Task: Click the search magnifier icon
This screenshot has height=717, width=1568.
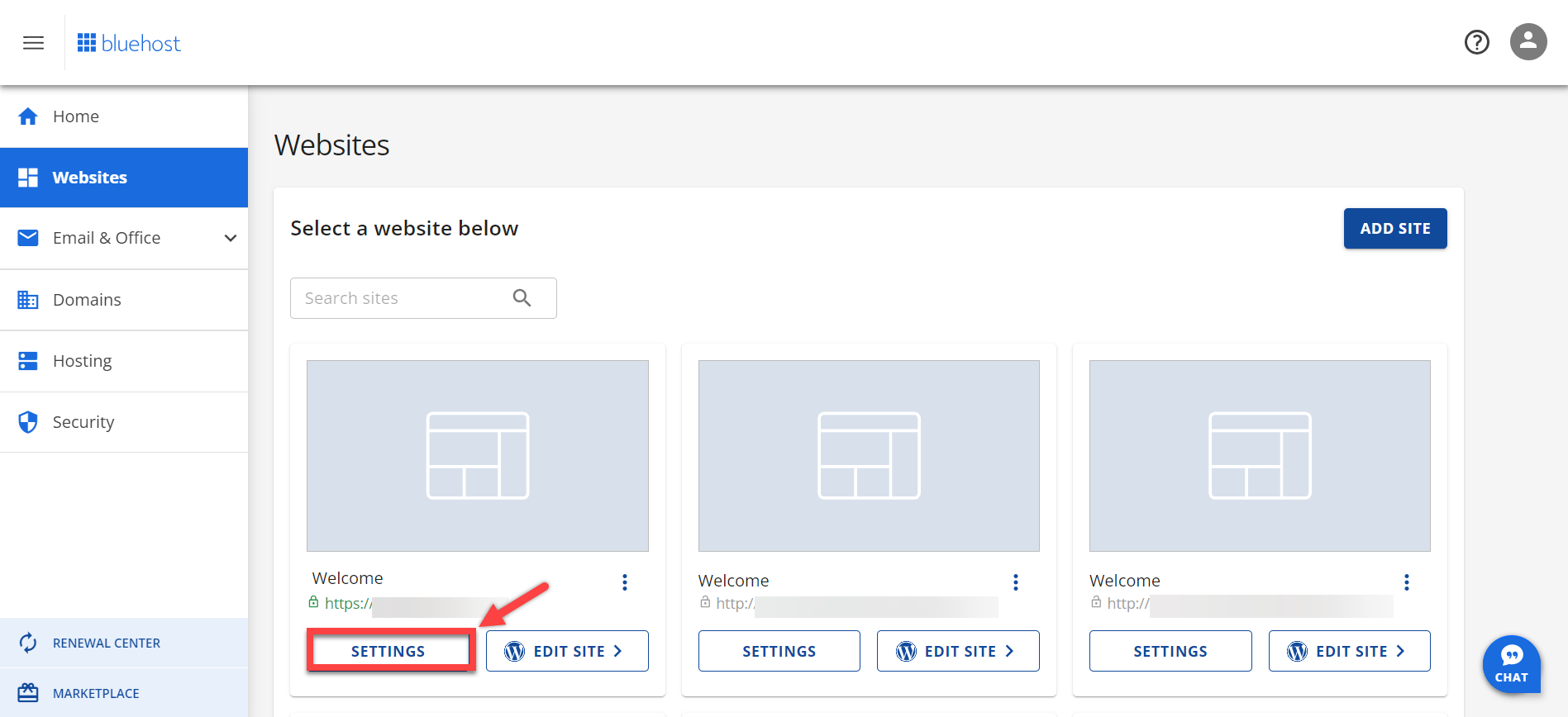Action: coord(522,297)
